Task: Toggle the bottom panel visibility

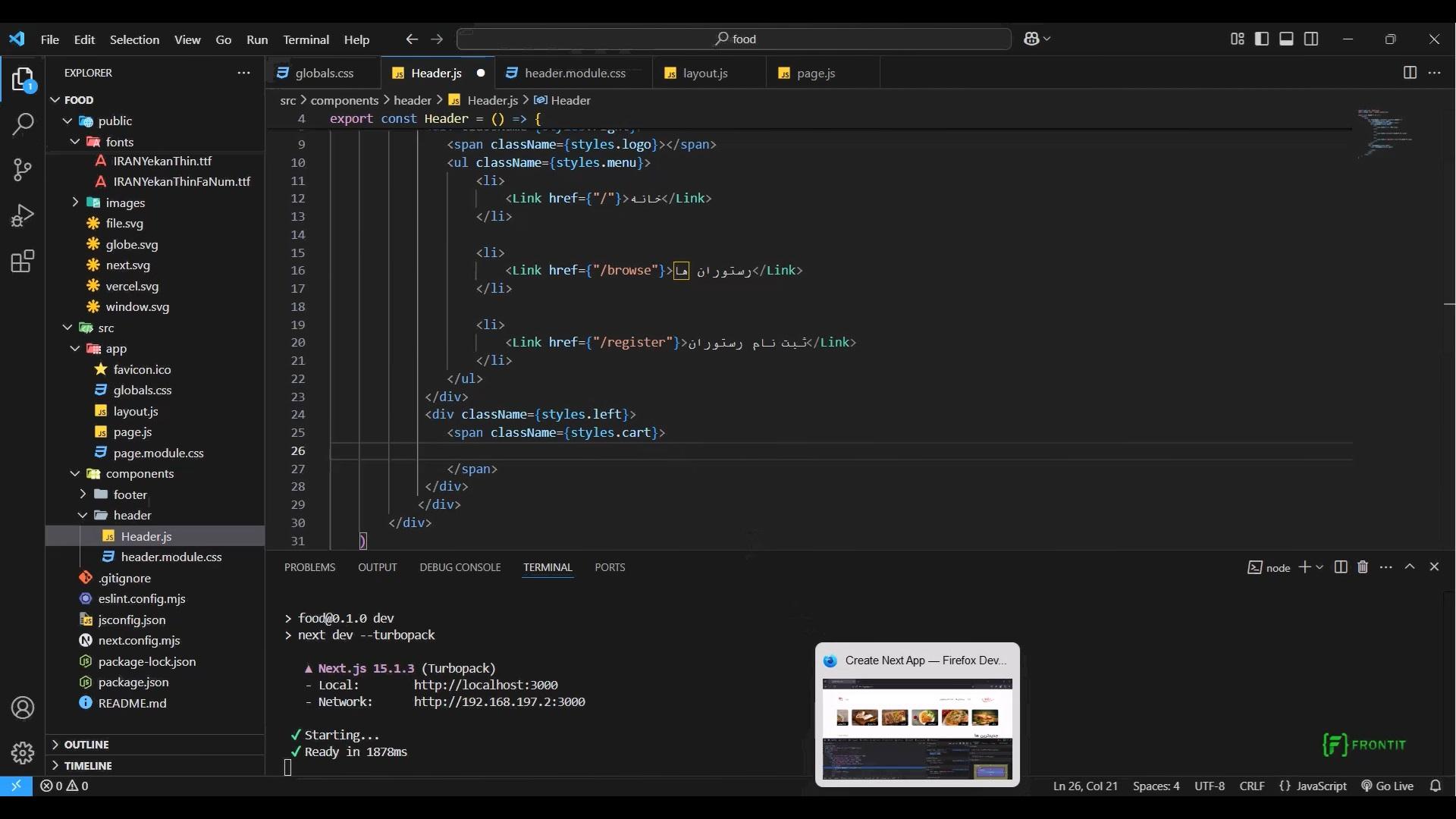Action: click(1286, 39)
